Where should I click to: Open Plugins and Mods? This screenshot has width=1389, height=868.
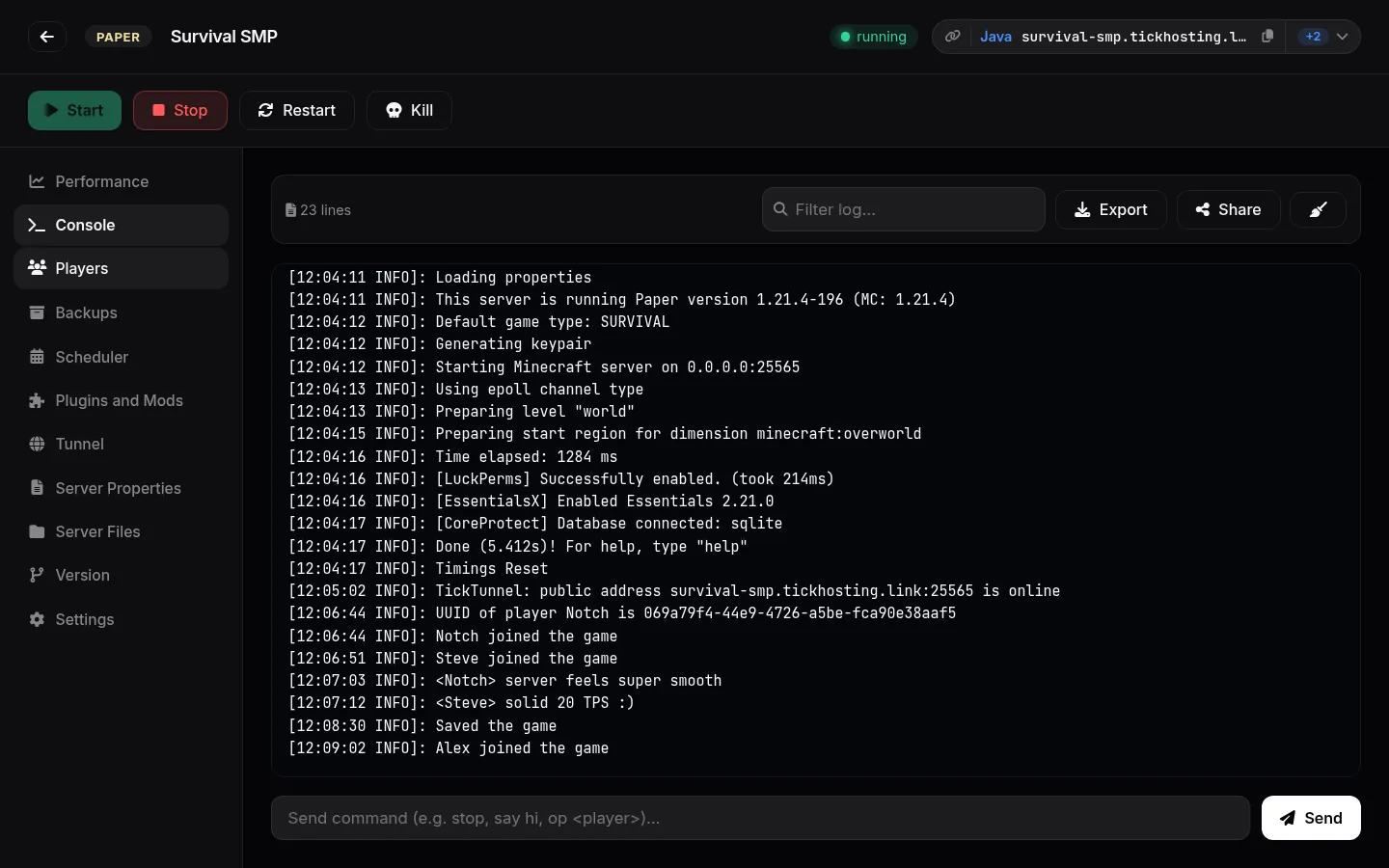(x=122, y=400)
